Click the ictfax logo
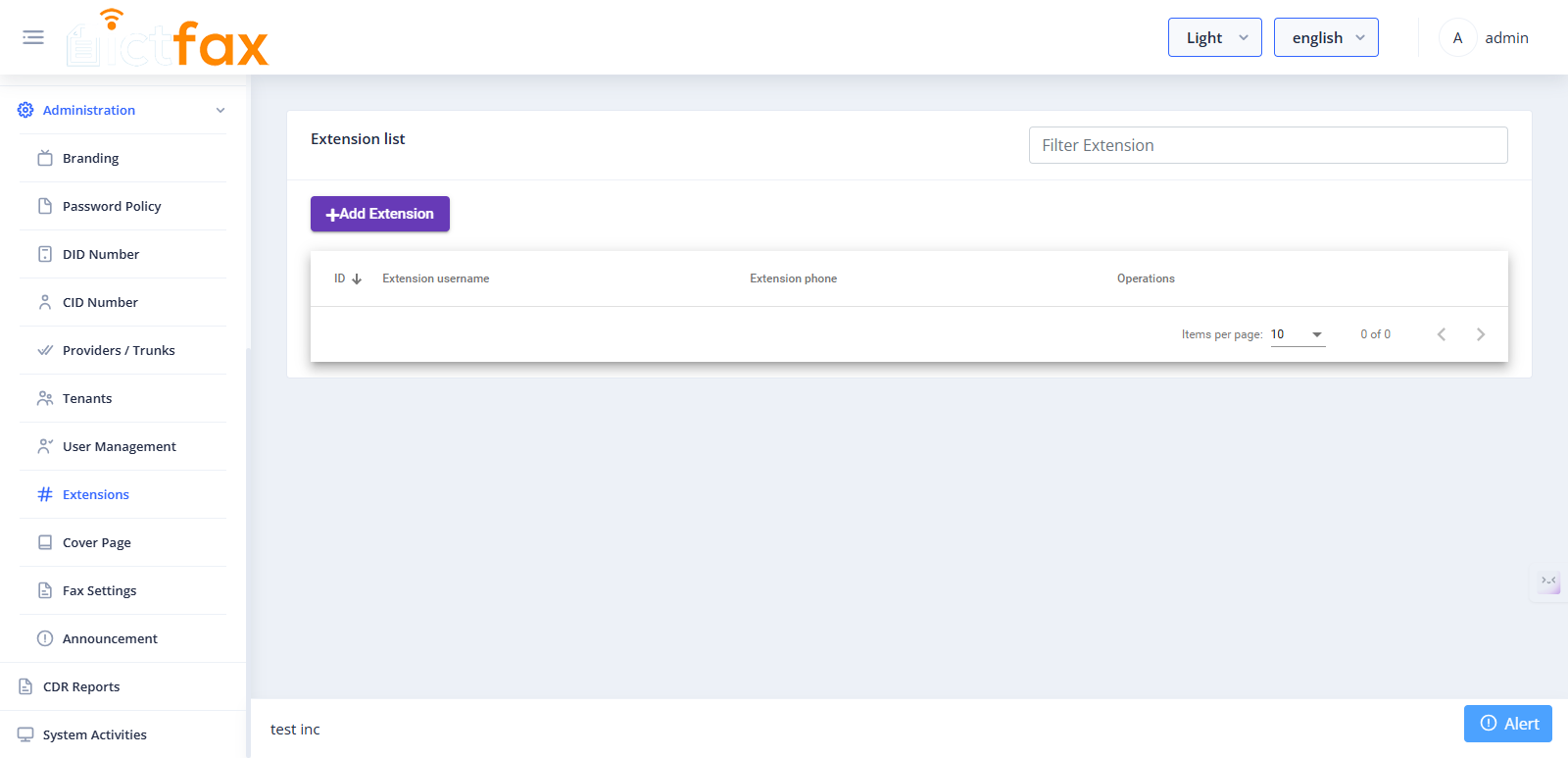Screen dimensions: 1568x758 167,38
